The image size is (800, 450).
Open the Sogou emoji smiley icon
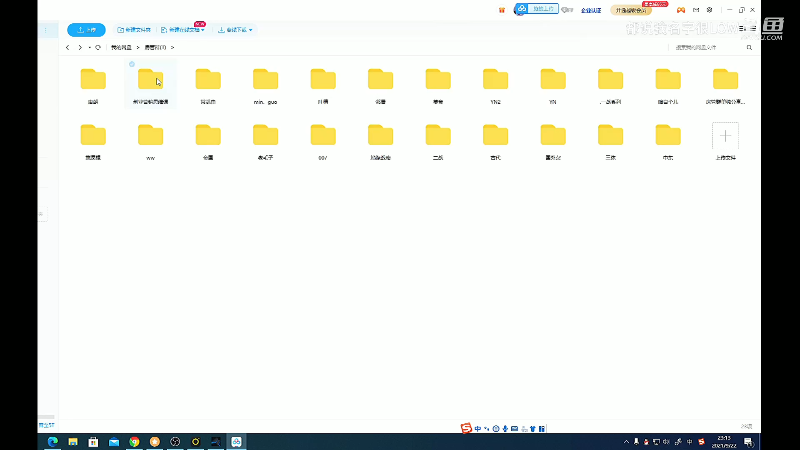pyautogui.click(x=496, y=429)
